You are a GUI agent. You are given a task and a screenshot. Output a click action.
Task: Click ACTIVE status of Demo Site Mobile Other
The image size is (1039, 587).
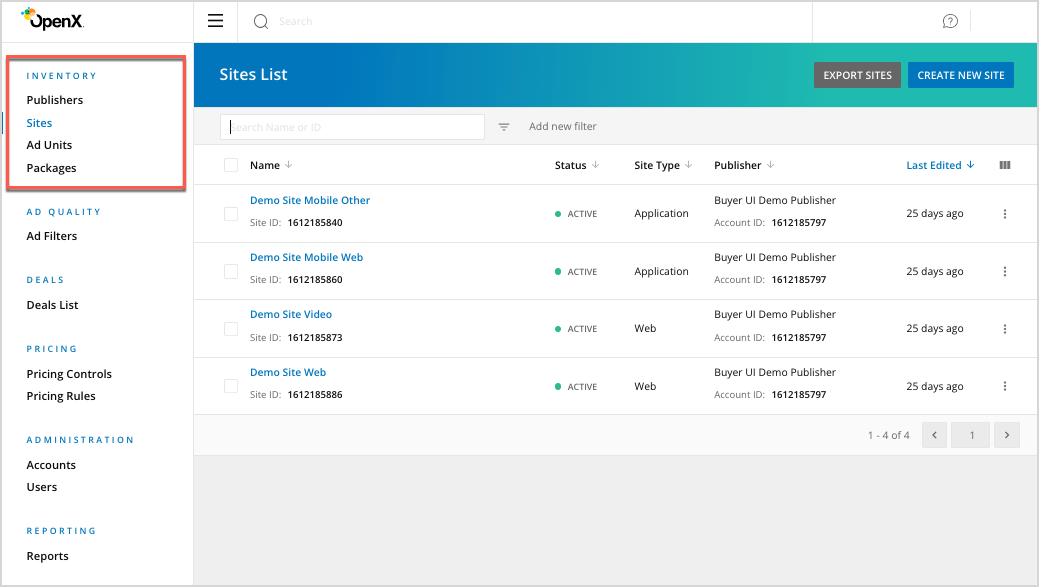pyautogui.click(x=576, y=214)
